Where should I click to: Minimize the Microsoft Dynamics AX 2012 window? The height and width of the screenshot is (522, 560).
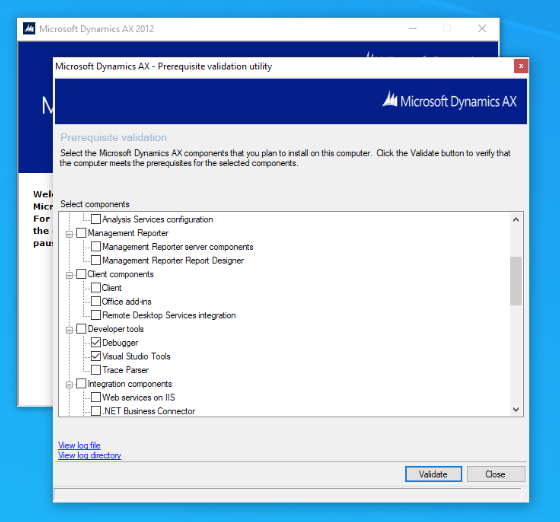point(413,28)
